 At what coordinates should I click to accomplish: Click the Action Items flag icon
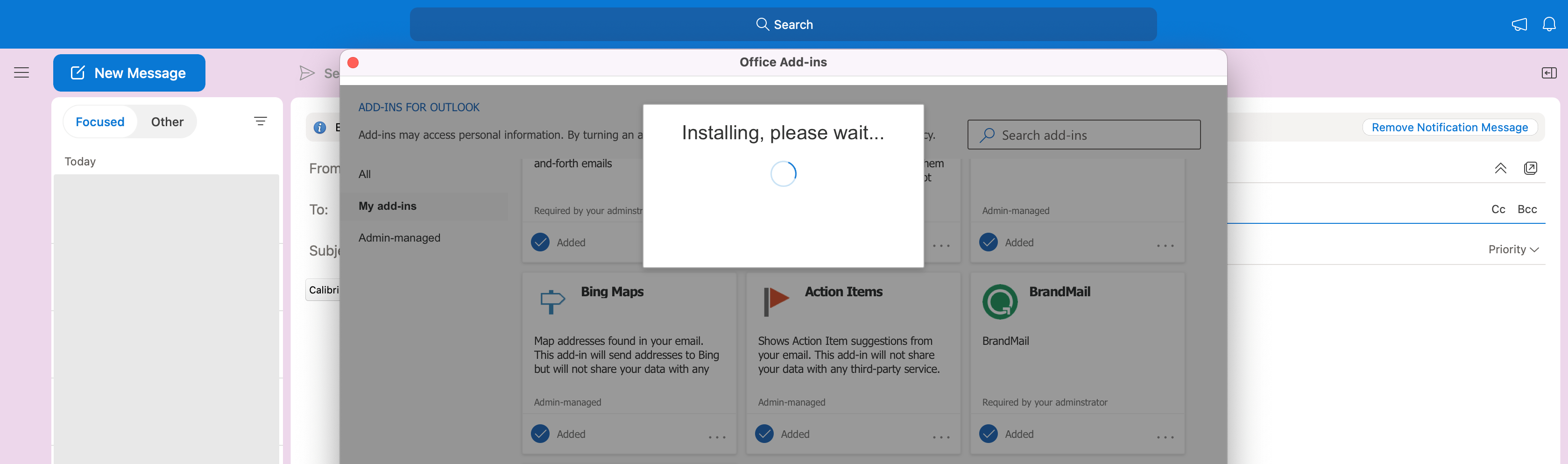tap(776, 301)
